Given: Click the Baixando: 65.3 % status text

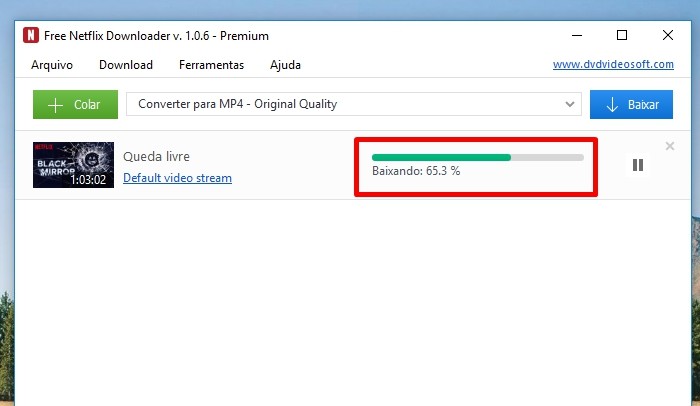Looking at the screenshot, I should coord(416,171).
